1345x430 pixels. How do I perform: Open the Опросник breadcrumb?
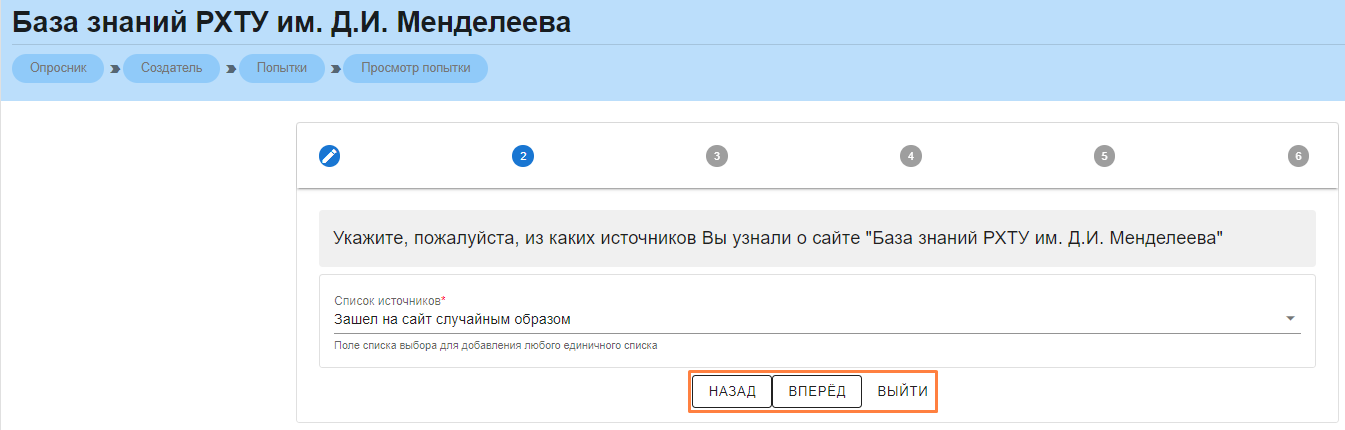pos(59,68)
